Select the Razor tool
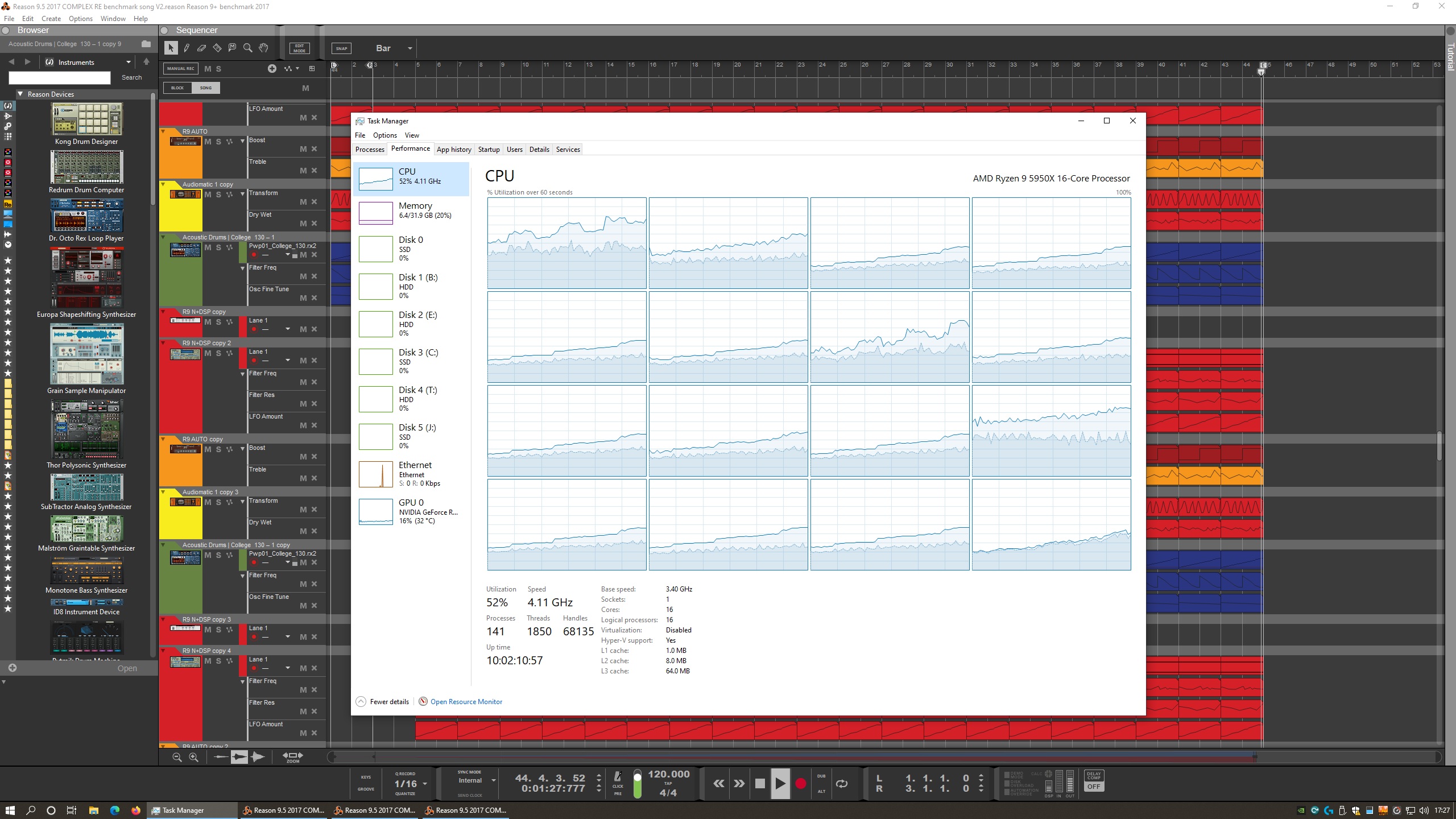The width and height of the screenshot is (1456, 819). (x=217, y=48)
